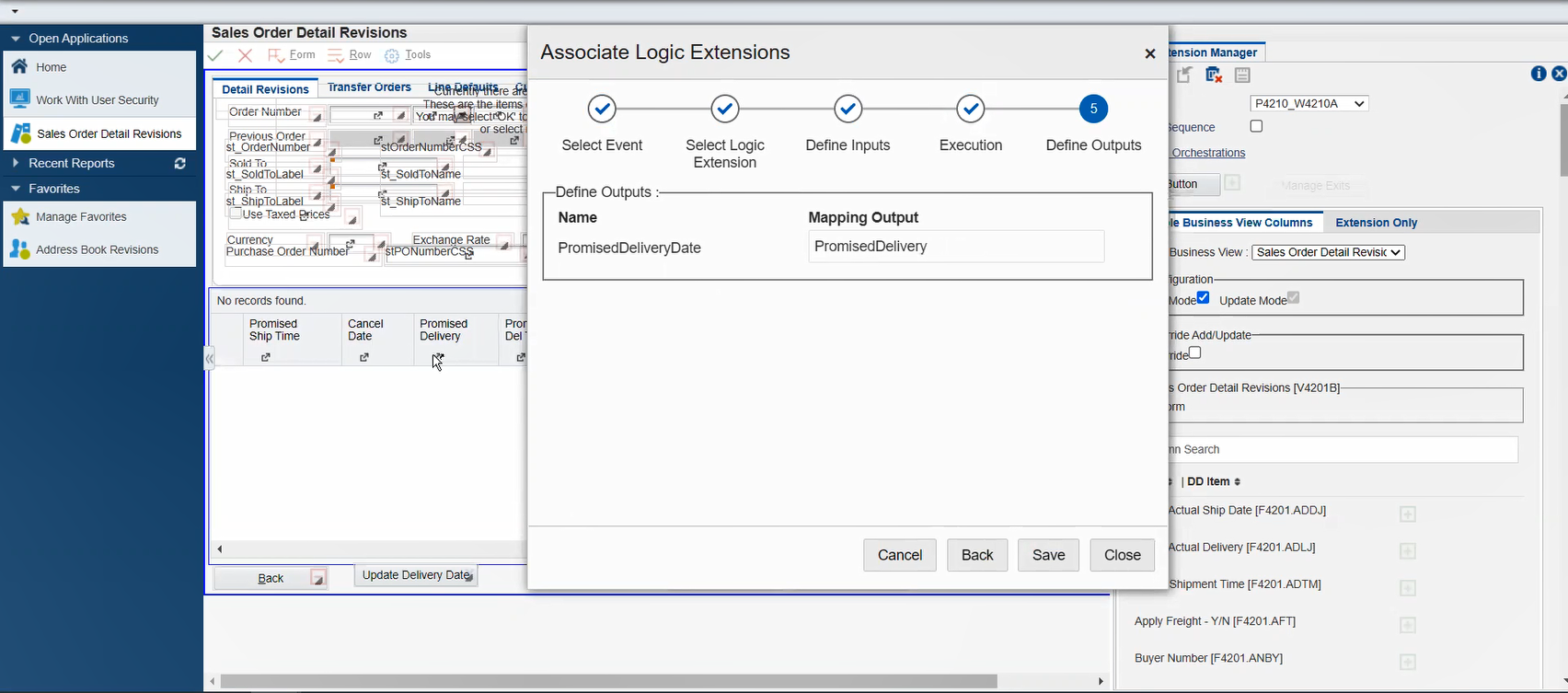
Task: Close the Associate Logic Extensions dialog with X
Action: [x=1149, y=53]
